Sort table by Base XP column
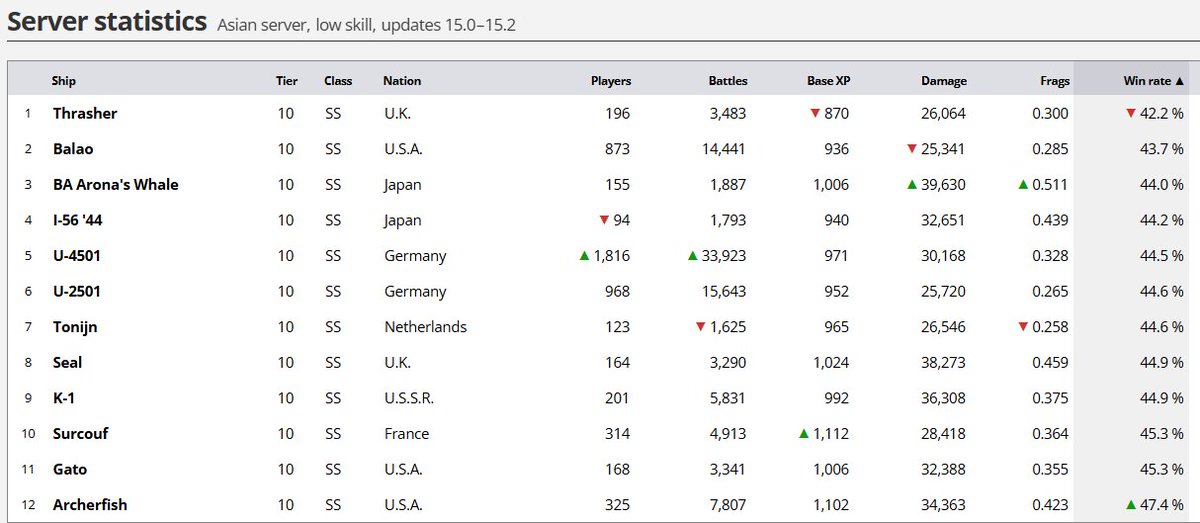This screenshot has width=1200, height=523. click(828, 81)
